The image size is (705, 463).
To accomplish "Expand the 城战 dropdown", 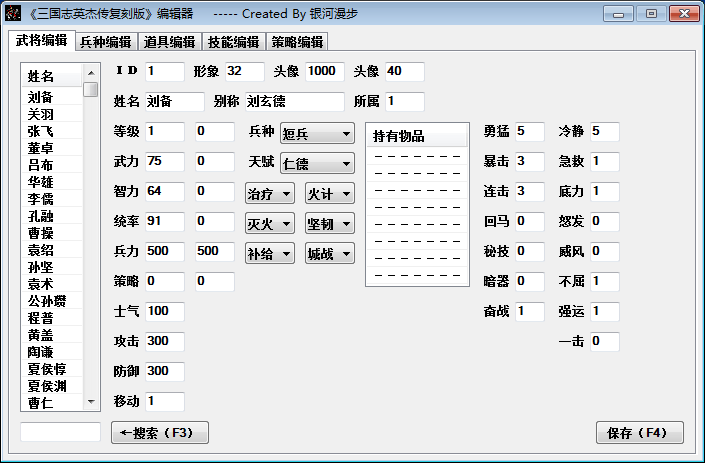I will pyautogui.click(x=330, y=253).
